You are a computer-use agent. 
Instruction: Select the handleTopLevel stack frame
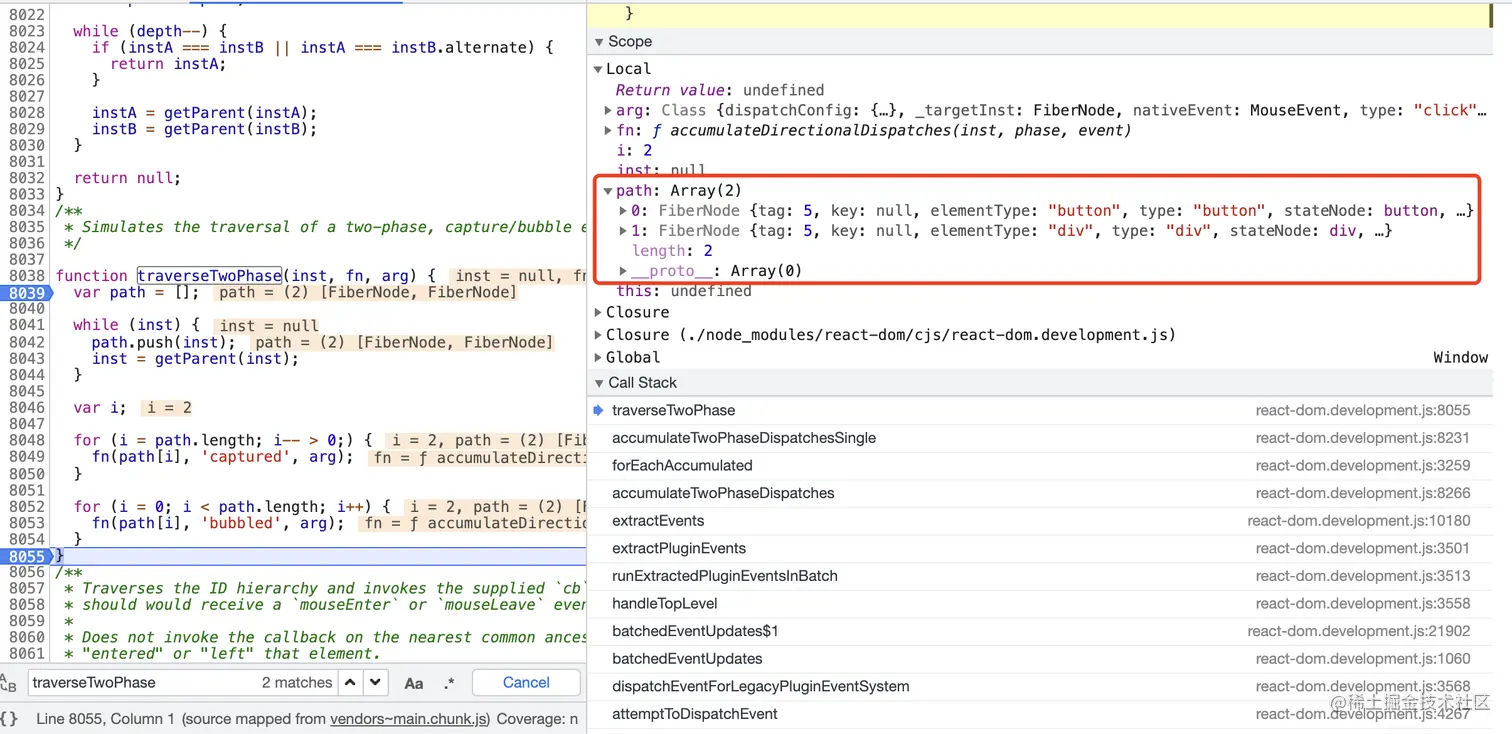coord(1040,603)
